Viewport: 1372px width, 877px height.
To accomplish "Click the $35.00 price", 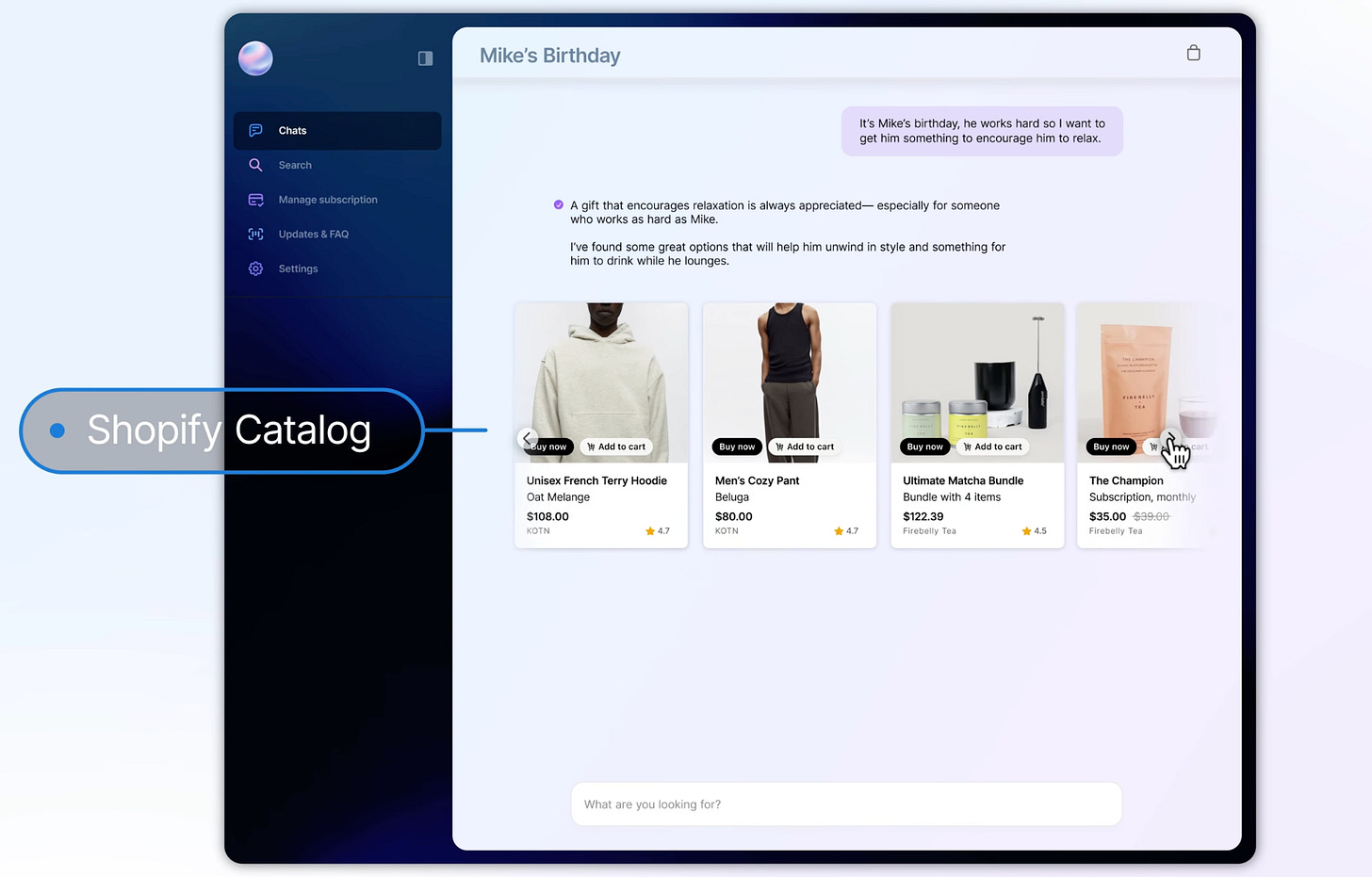I will coord(1108,516).
